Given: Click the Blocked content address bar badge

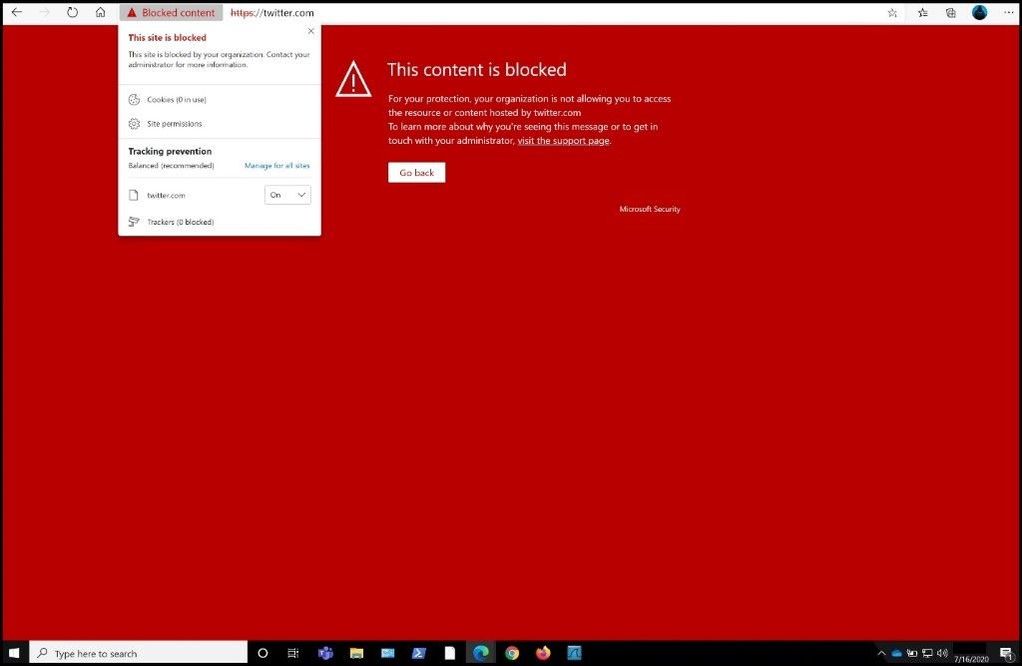Looking at the screenshot, I should [x=171, y=12].
